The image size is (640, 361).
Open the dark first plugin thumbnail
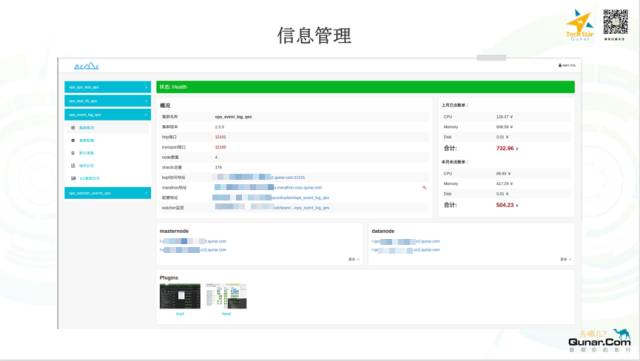[180, 296]
